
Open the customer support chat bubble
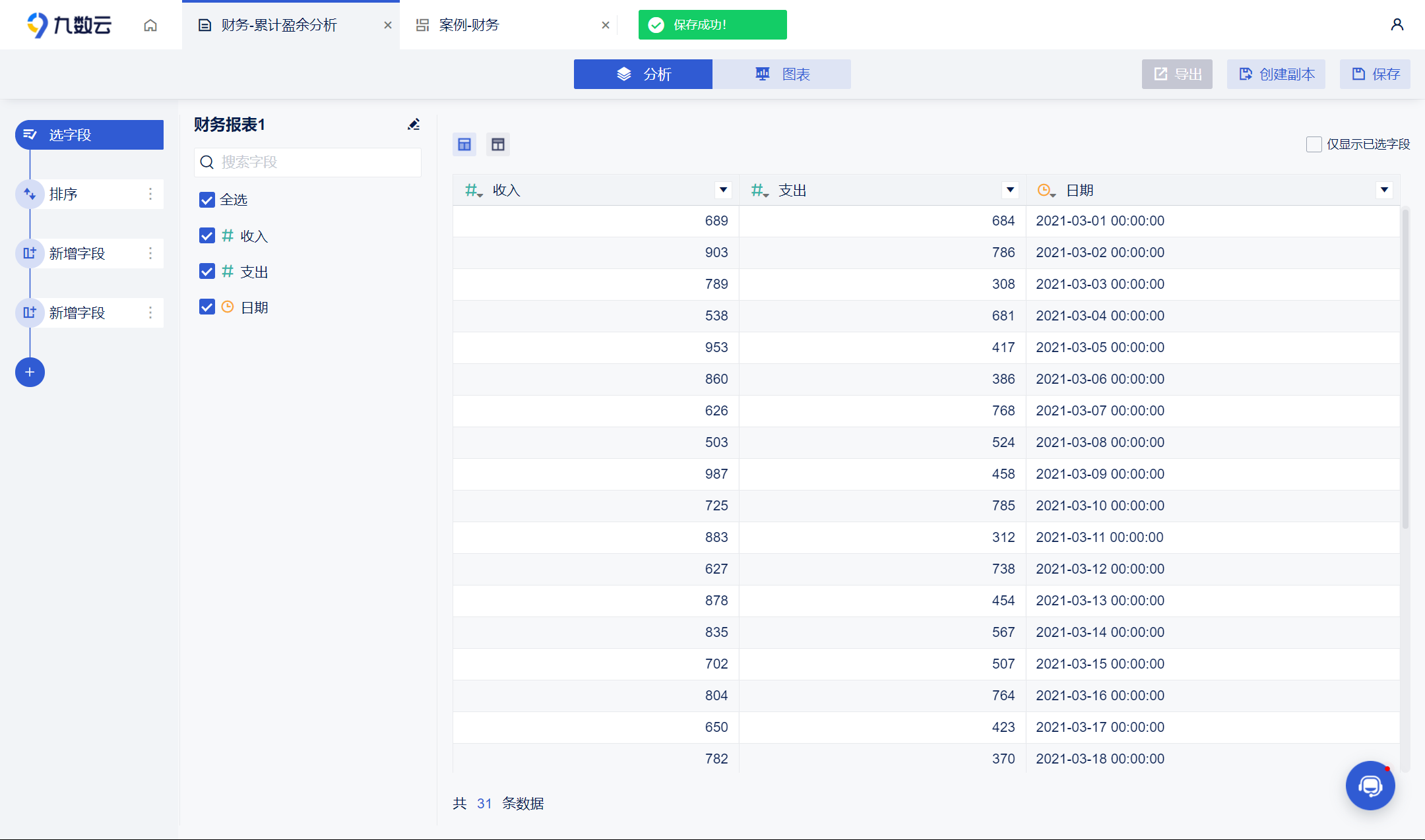tap(1370, 785)
